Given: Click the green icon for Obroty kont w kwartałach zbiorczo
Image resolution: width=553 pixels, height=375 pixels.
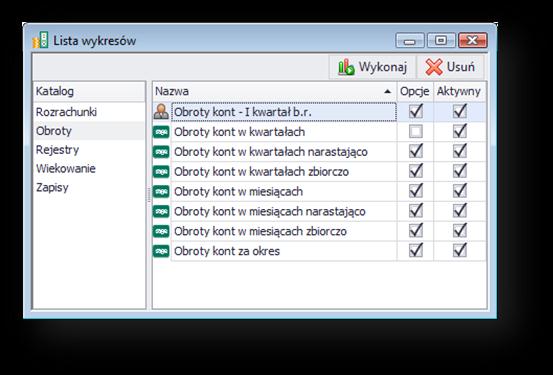Looking at the screenshot, I should [x=161, y=172].
